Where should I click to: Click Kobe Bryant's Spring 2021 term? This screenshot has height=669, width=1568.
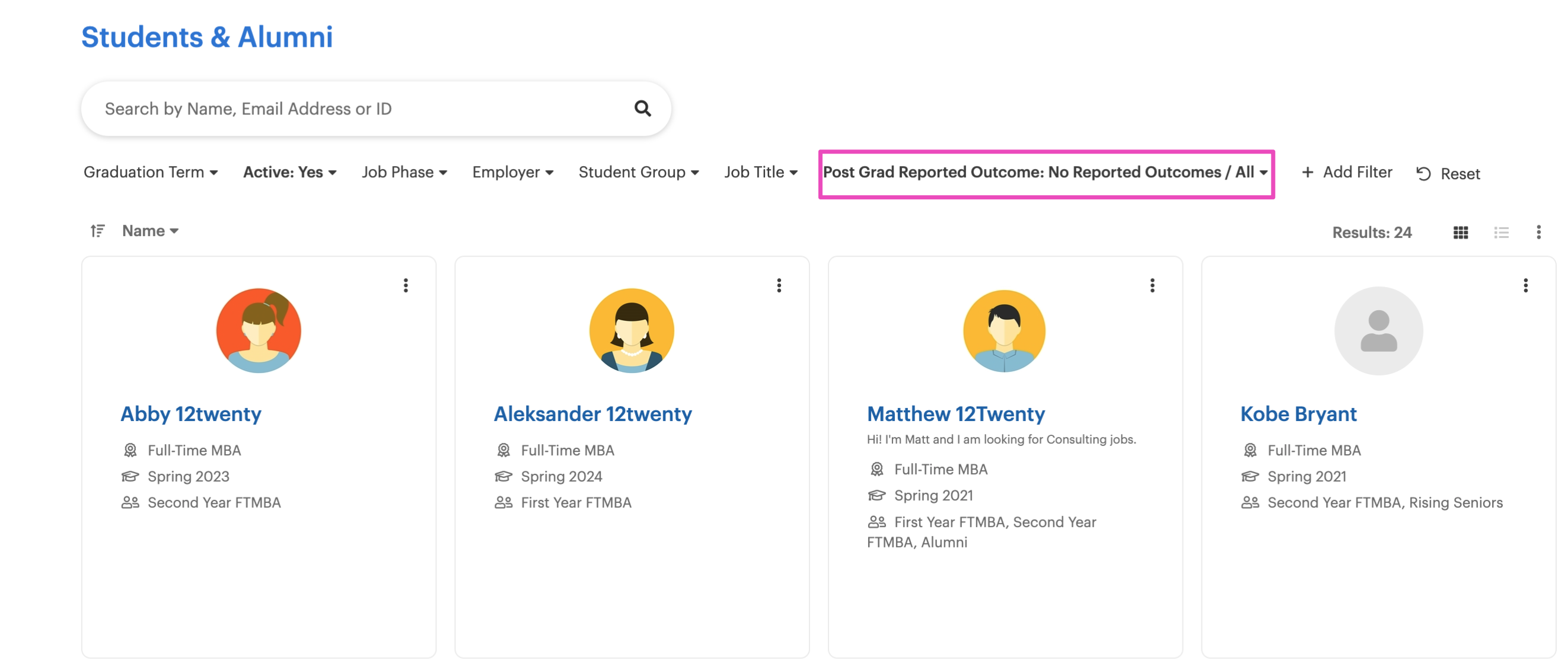pyautogui.click(x=1306, y=476)
